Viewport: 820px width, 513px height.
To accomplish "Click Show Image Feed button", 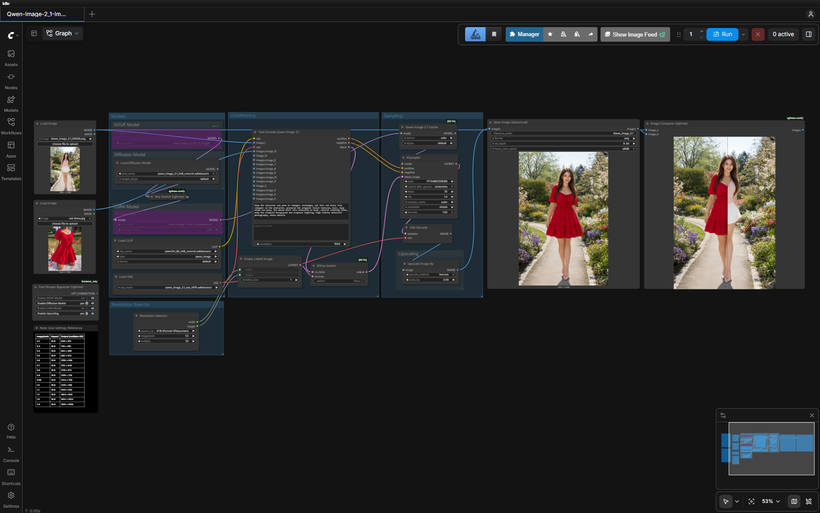I will click(x=635, y=35).
